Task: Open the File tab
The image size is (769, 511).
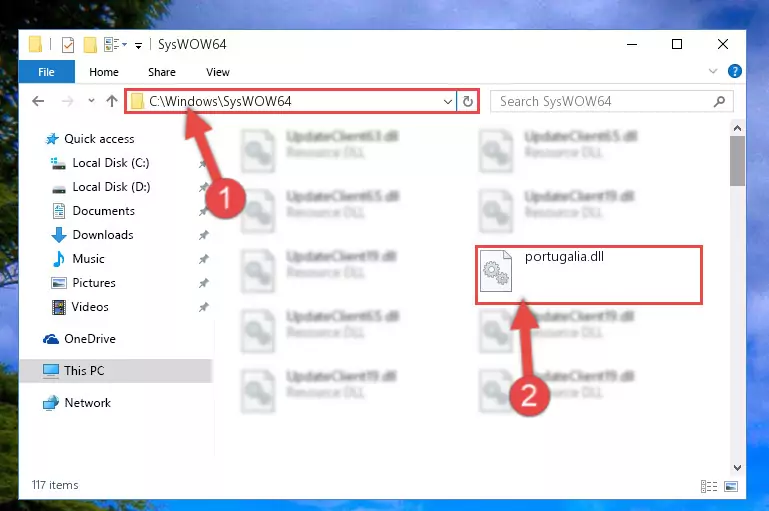Action: 47,72
